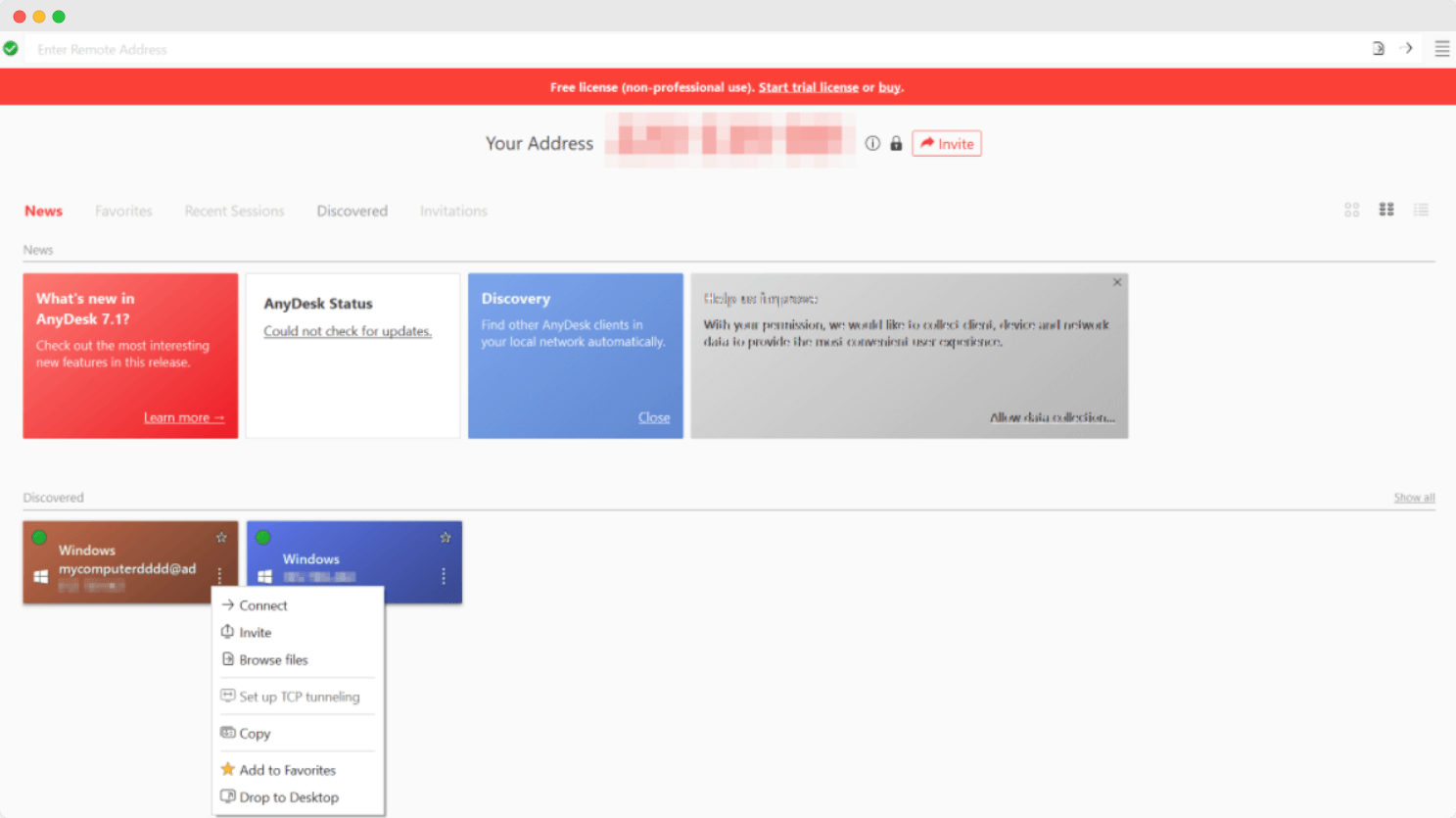Open the AnyDesk main menu (hamburger icon)

point(1441,48)
